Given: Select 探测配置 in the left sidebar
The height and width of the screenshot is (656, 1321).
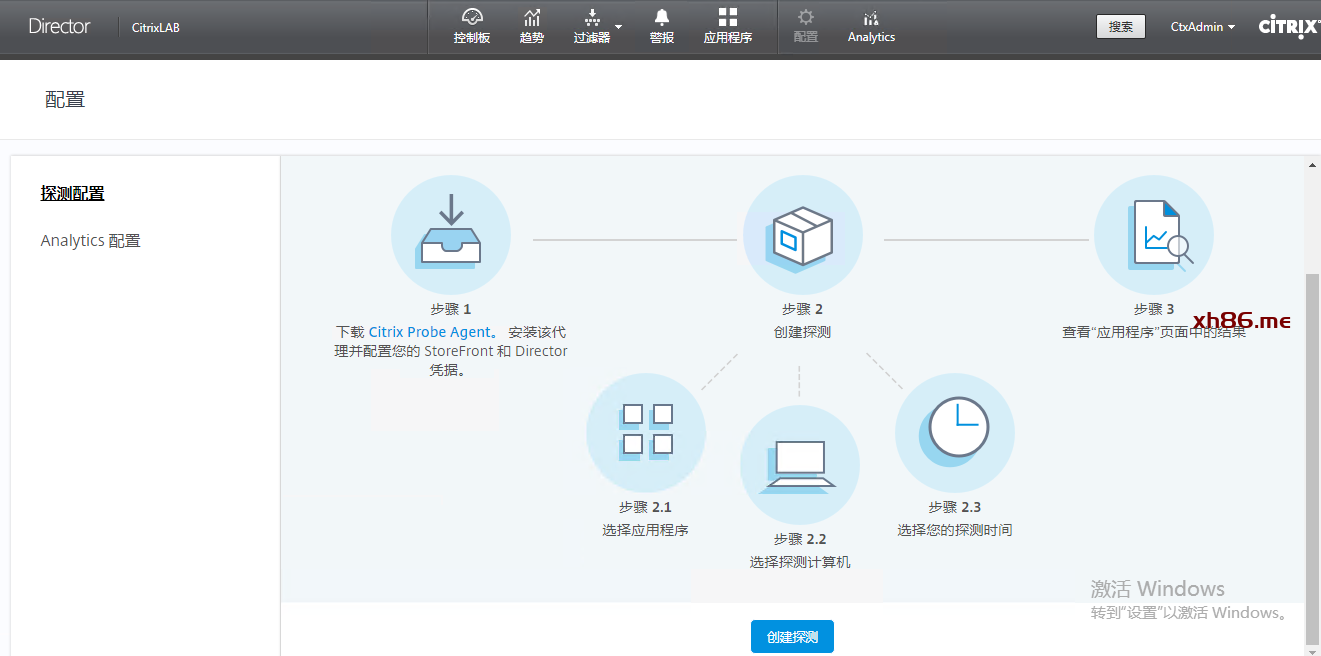Looking at the screenshot, I should pos(72,194).
